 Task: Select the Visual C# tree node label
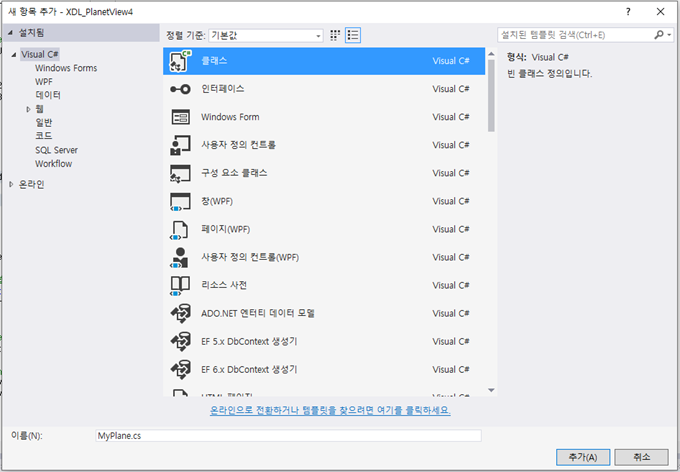(39, 54)
